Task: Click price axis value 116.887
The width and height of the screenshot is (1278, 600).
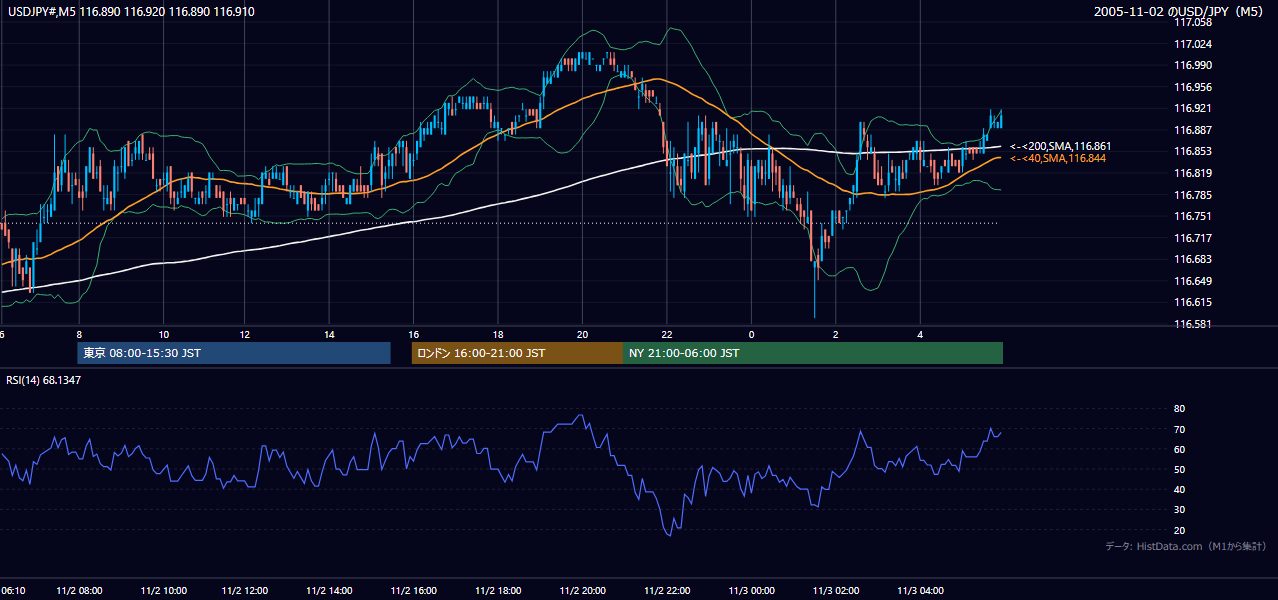Action: tap(1192, 130)
